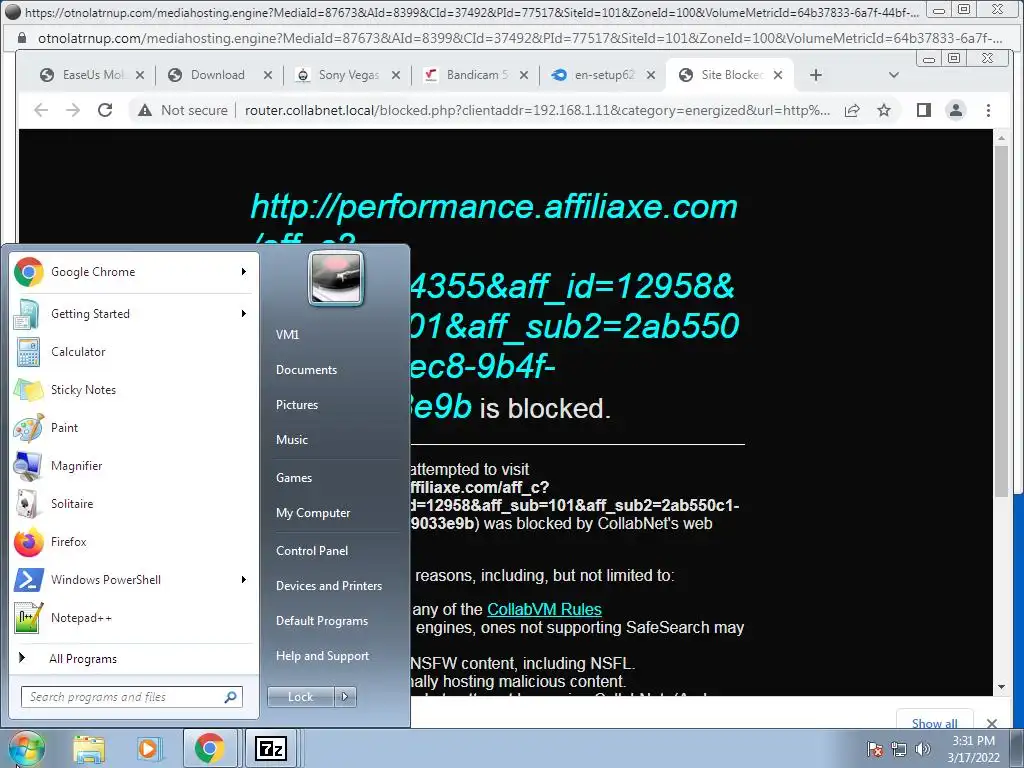Reload the blocked page
The width and height of the screenshot is (1024, 768).
click(105, 110)
